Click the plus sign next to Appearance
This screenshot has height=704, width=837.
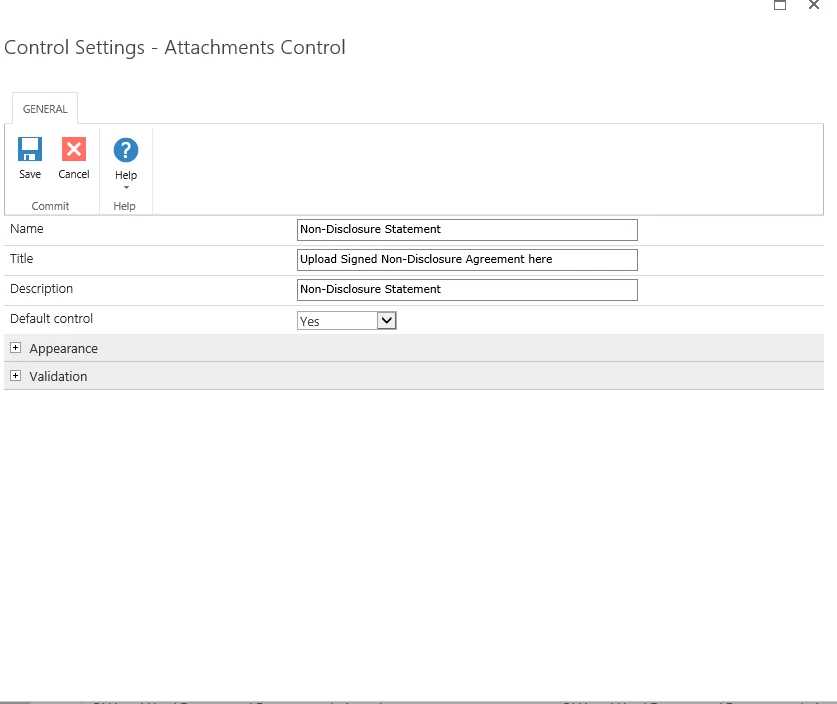16,348
